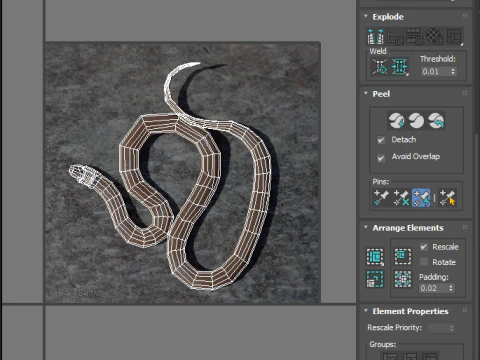Click the Rotate label text

point(444,262)
